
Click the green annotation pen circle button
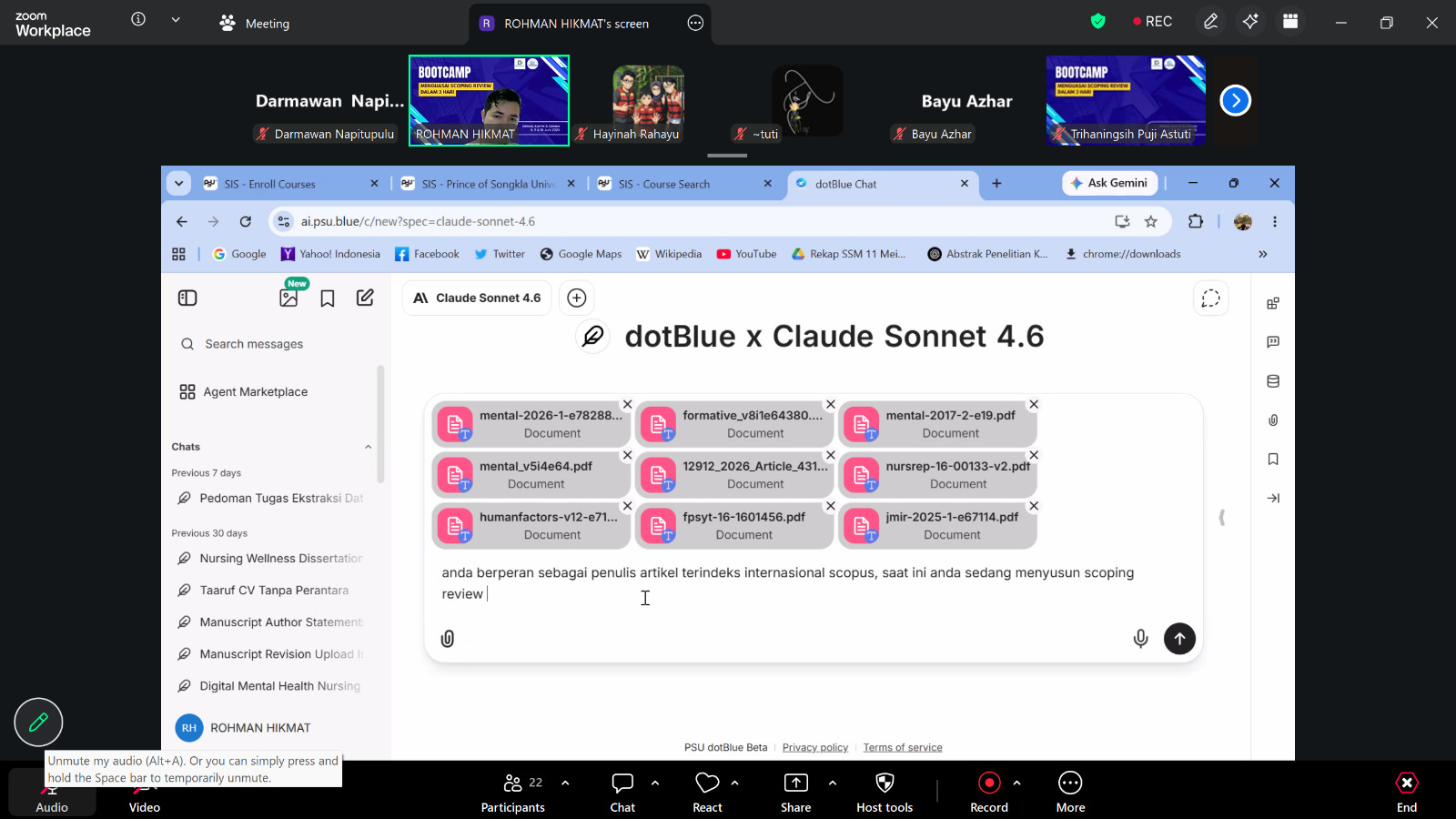coord(38,723)
